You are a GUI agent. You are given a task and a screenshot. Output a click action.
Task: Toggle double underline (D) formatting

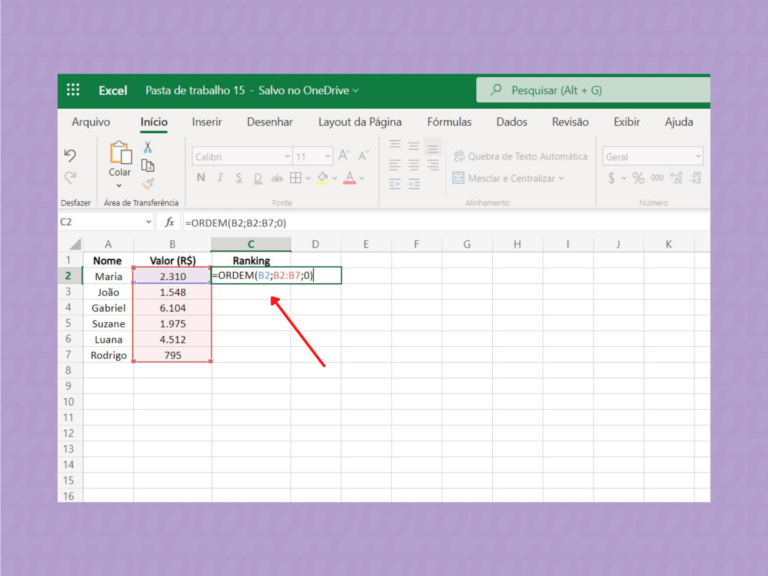pos(258,178)
